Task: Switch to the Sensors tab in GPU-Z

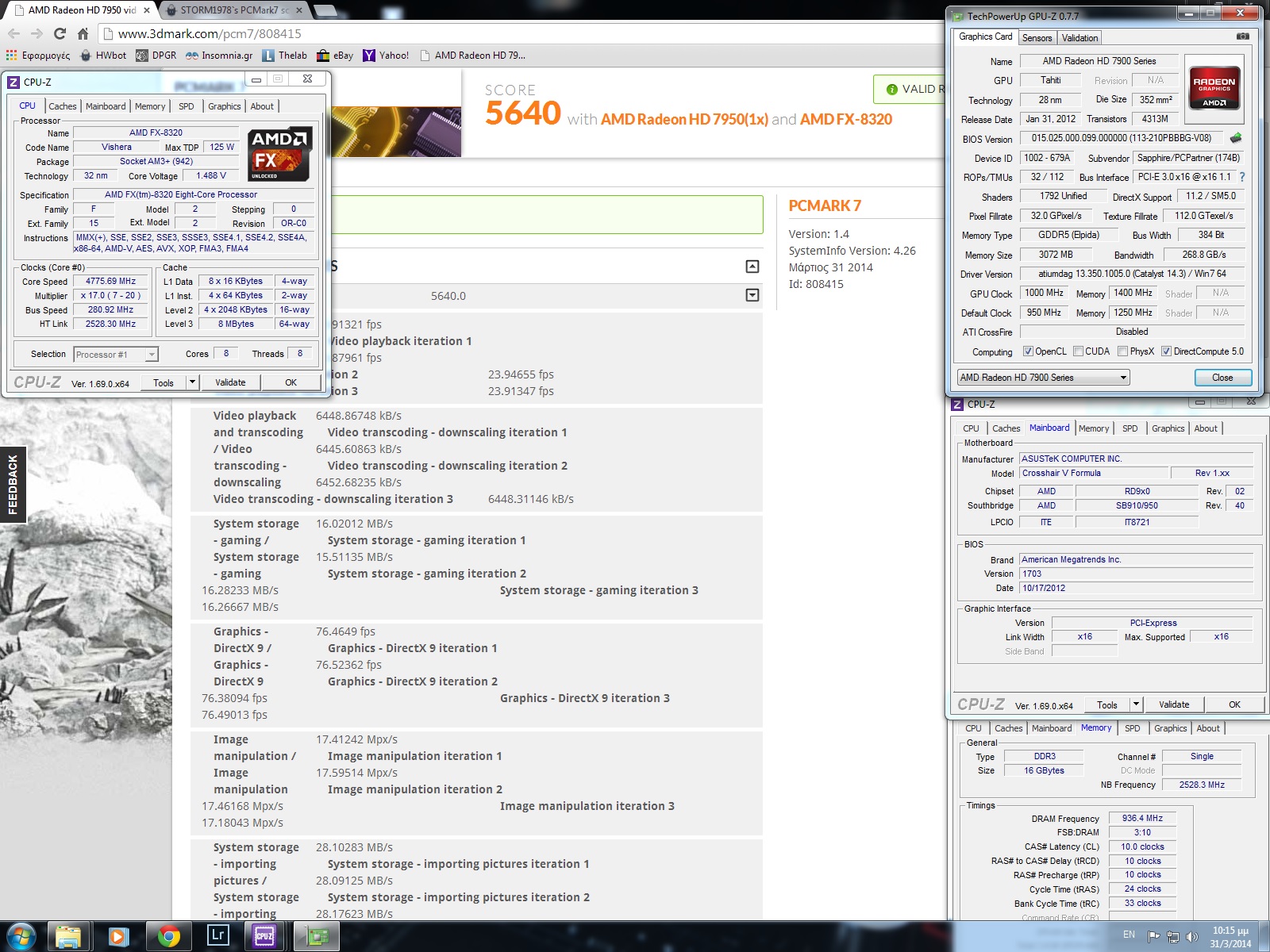Action: [x=1037, y=38]
